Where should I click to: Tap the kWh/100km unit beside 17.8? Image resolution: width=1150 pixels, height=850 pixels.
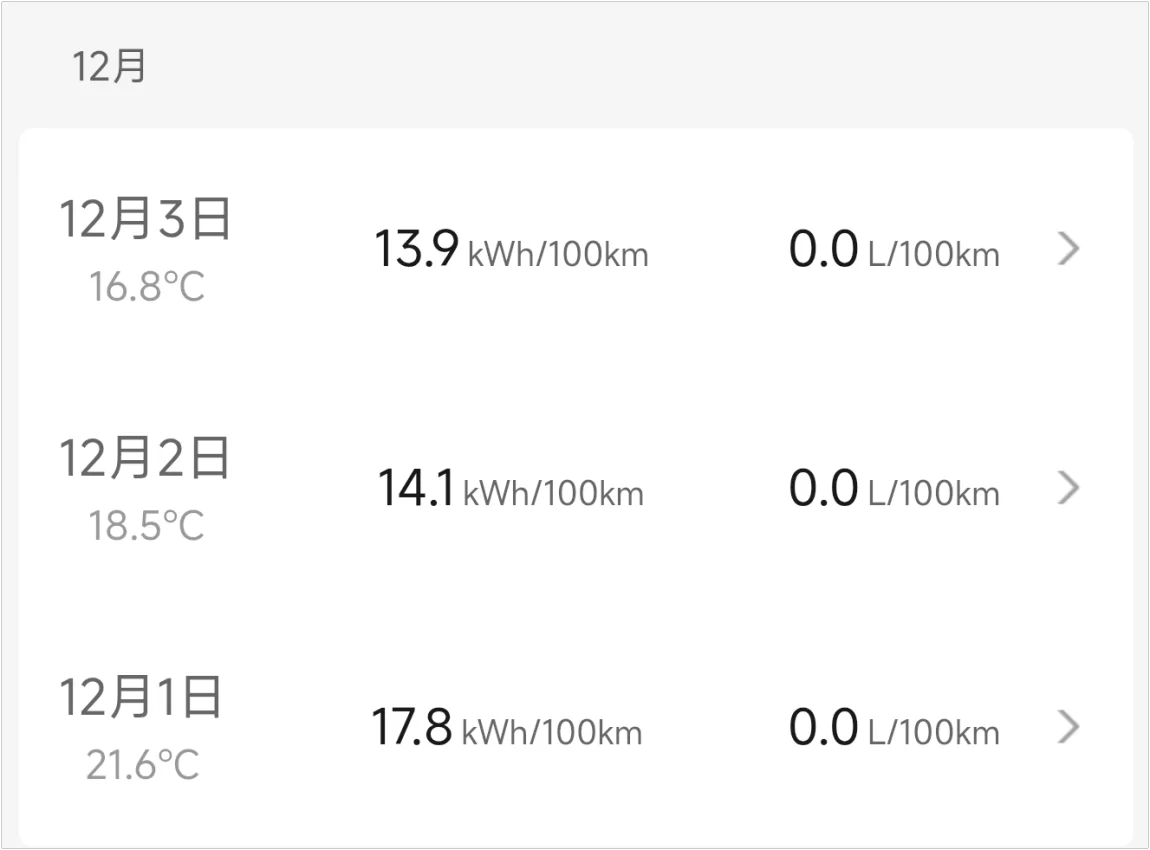click(x=551, y=732)
